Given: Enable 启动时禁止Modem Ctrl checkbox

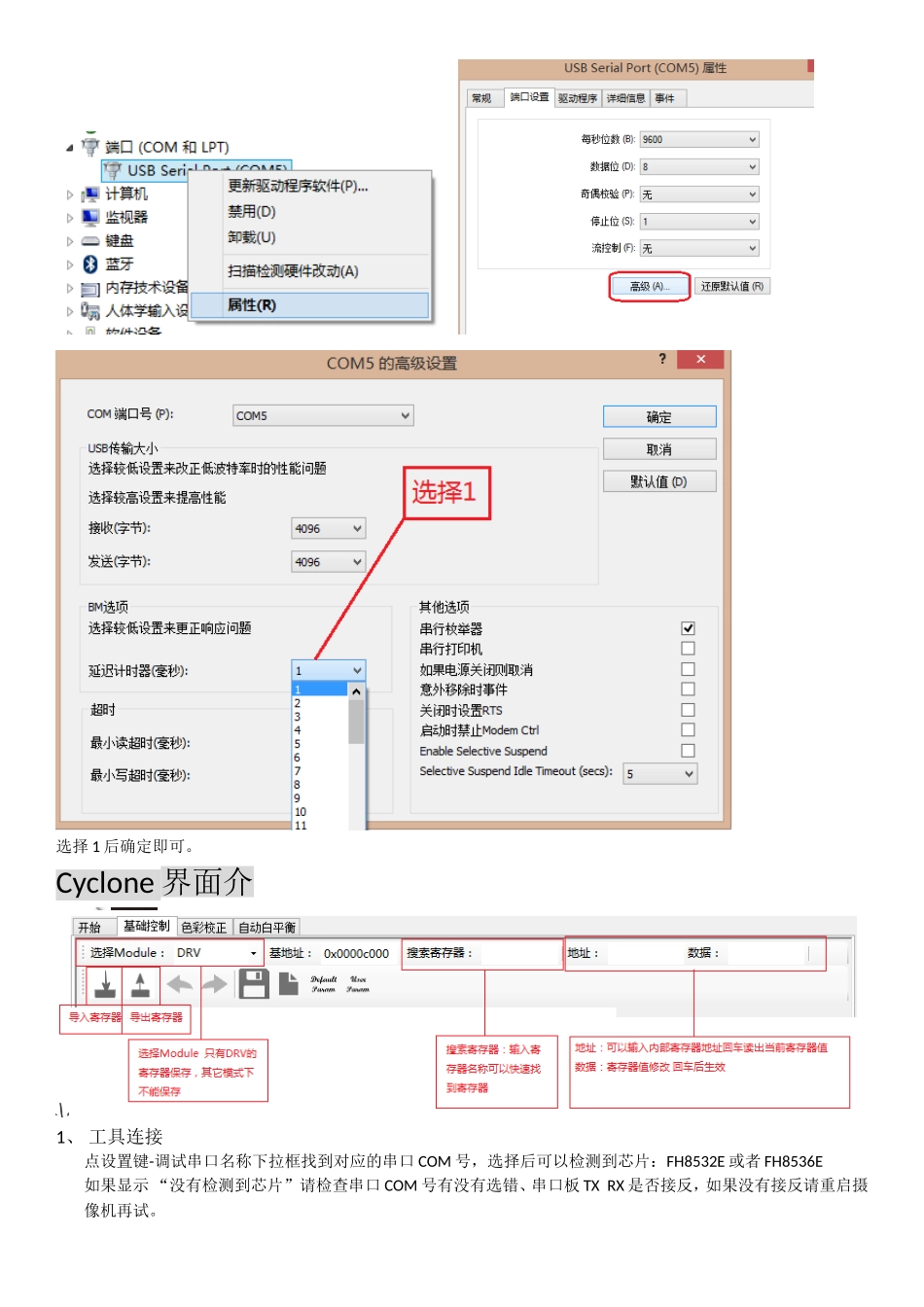Looking at the screenshot, I should pos(688,729).
